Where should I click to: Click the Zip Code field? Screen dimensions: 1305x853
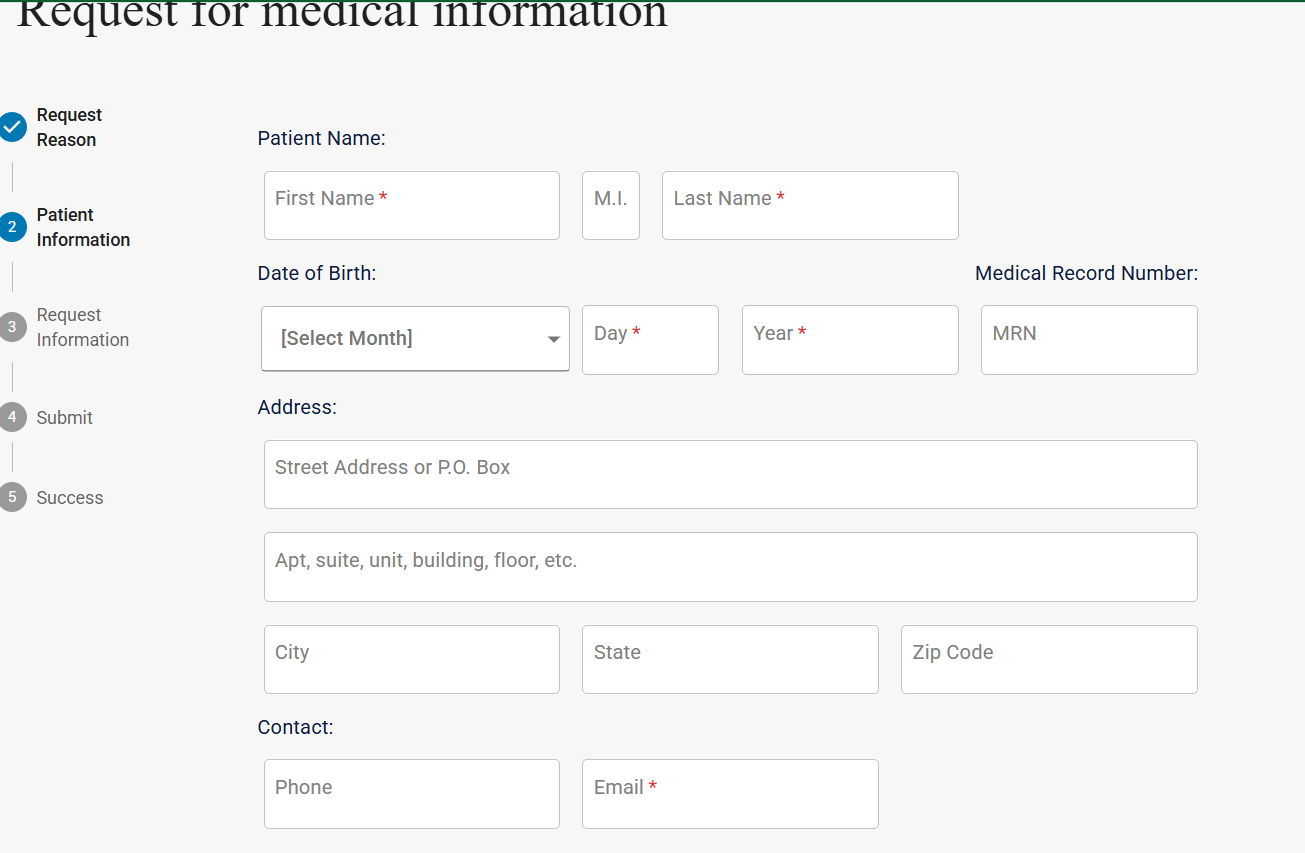coord(1049,659)
